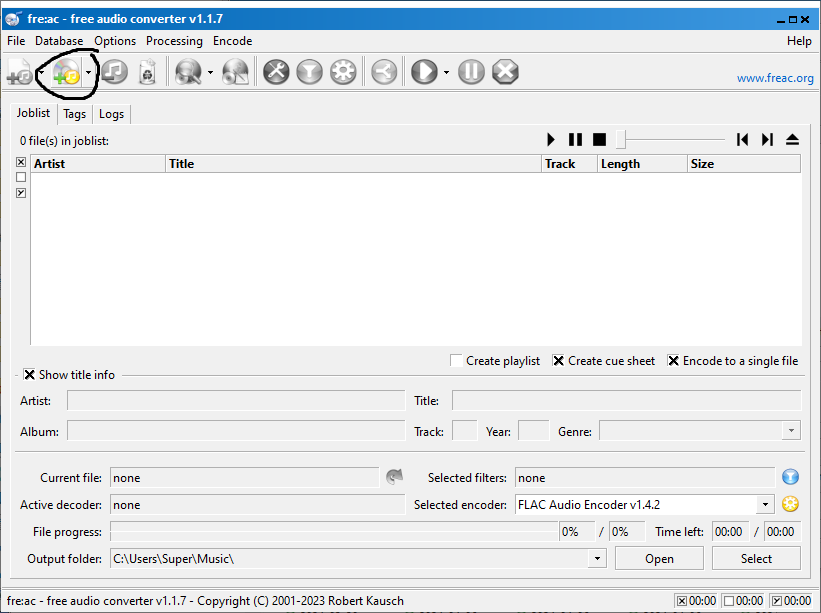
Task: Open the Database menu
Action: [59, 41]
